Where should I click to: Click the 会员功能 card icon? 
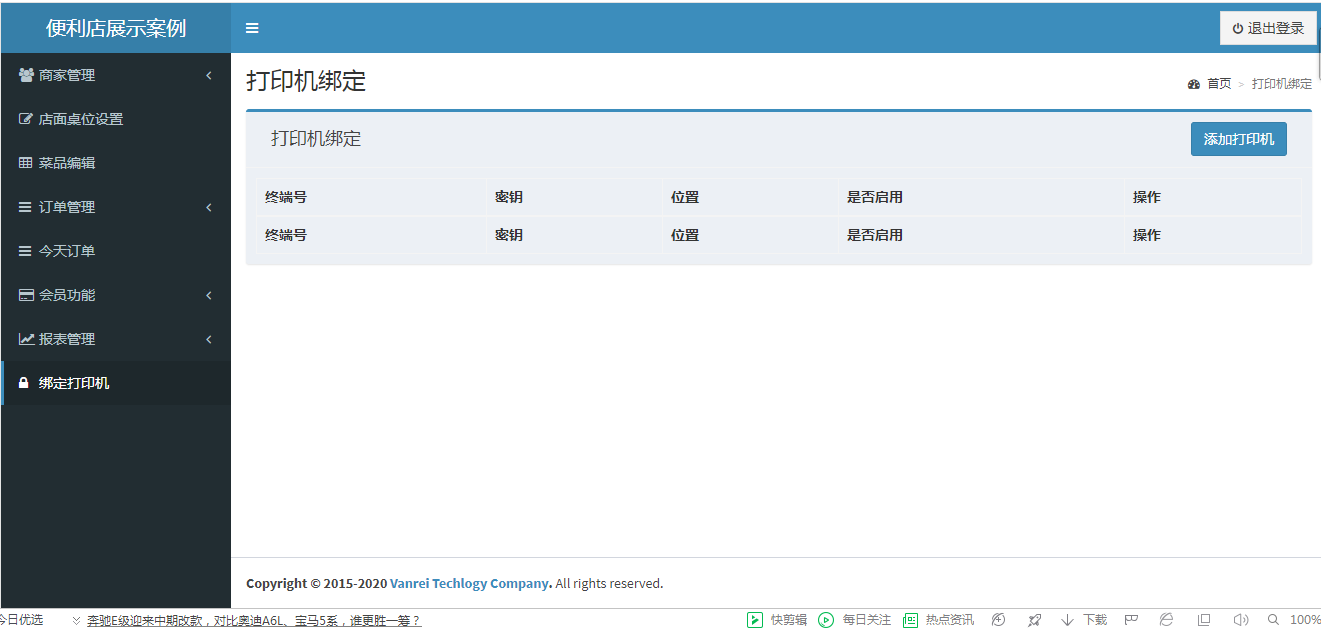click(x=26, y=295)
